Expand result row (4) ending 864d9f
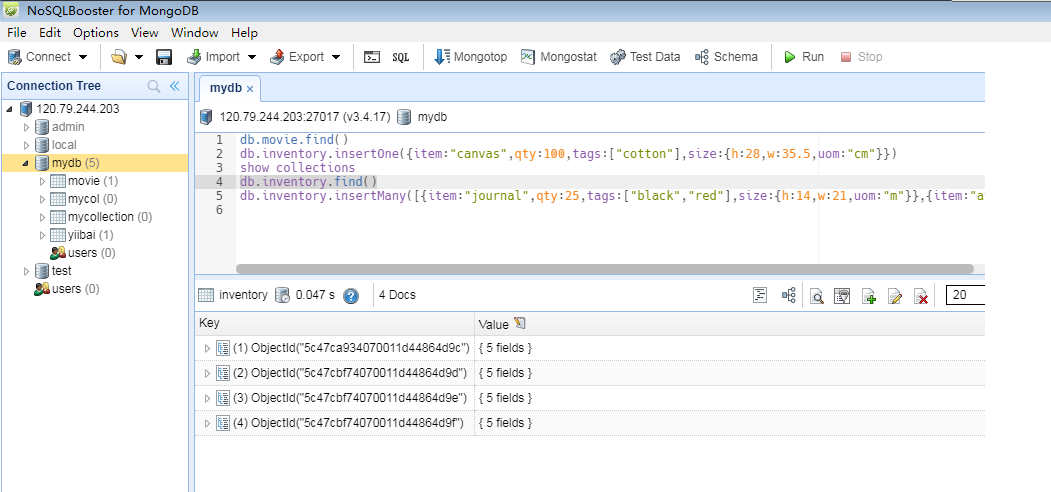 coord(207,423)
